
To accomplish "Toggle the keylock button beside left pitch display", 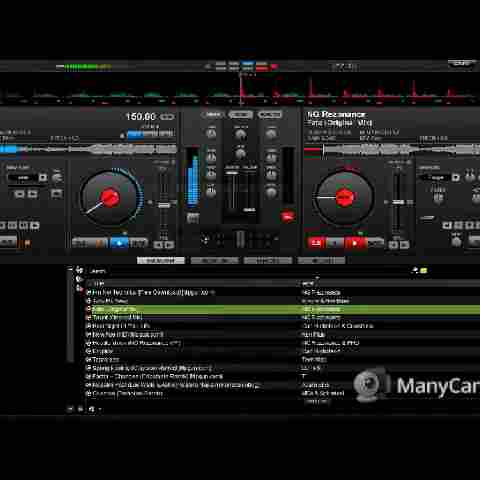I will tap(167, 117).
